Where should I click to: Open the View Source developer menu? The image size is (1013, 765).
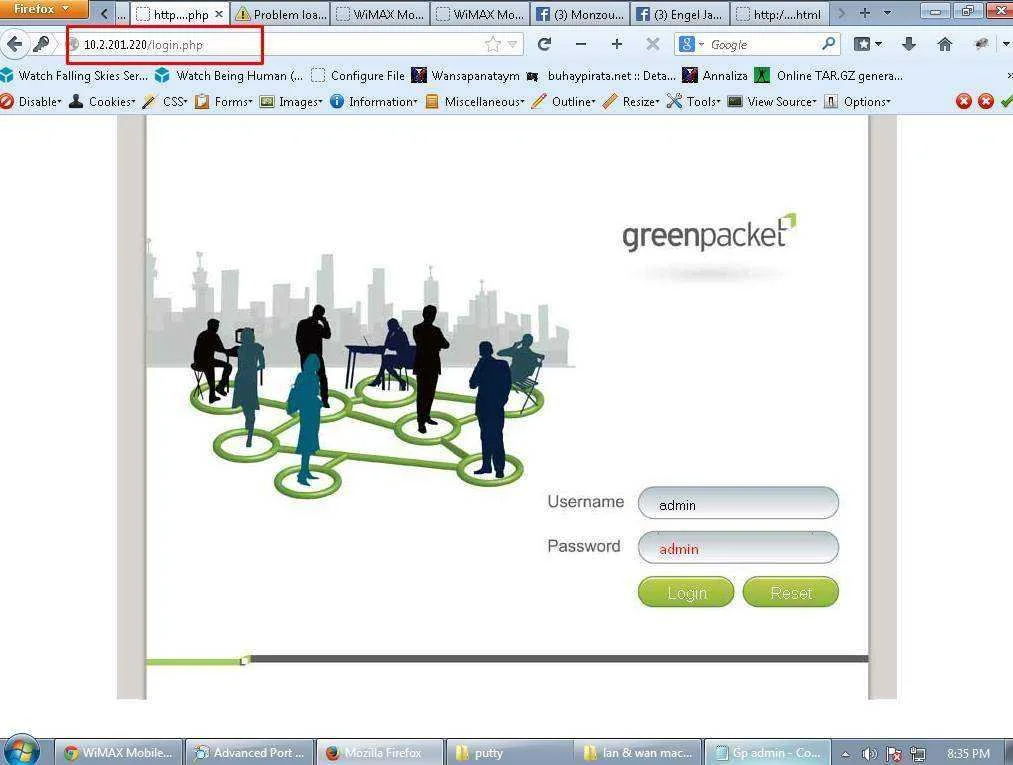(772, 101)
